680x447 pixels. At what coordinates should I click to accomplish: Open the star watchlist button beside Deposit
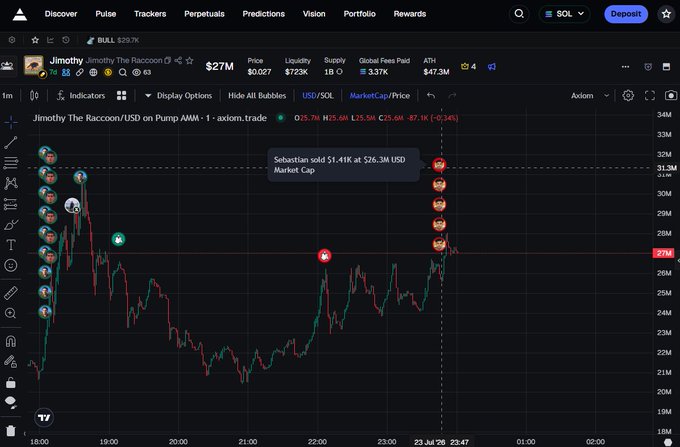click(x=667, y=14)
